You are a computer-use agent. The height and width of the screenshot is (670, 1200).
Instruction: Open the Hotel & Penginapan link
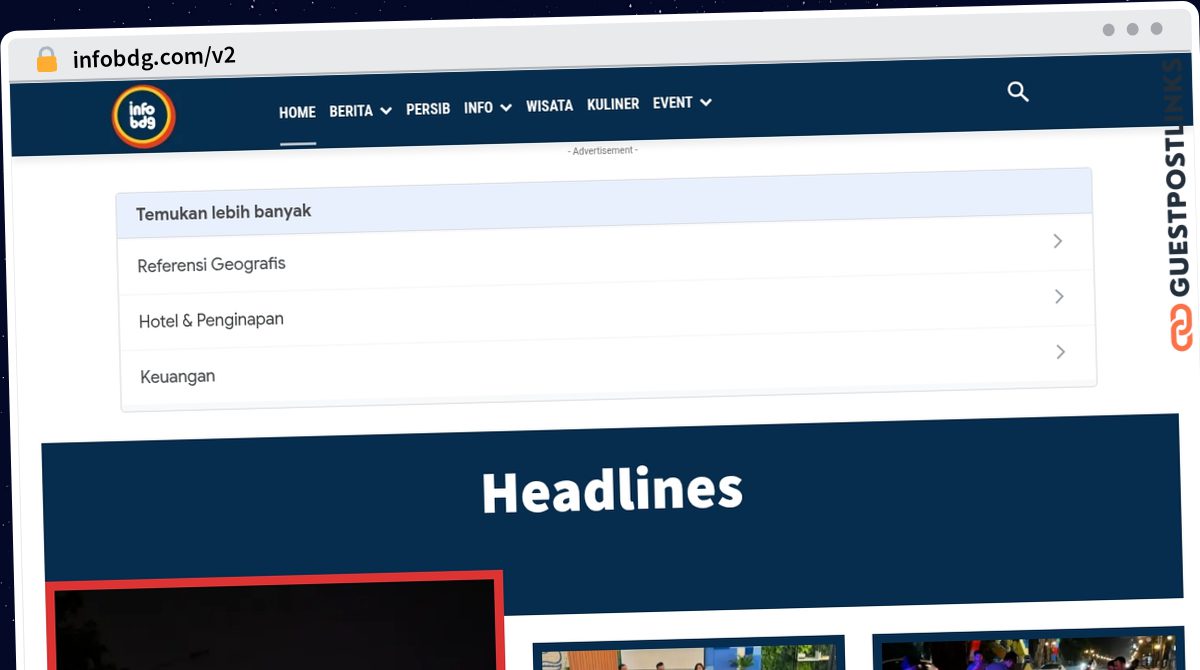tap(211, 321)
